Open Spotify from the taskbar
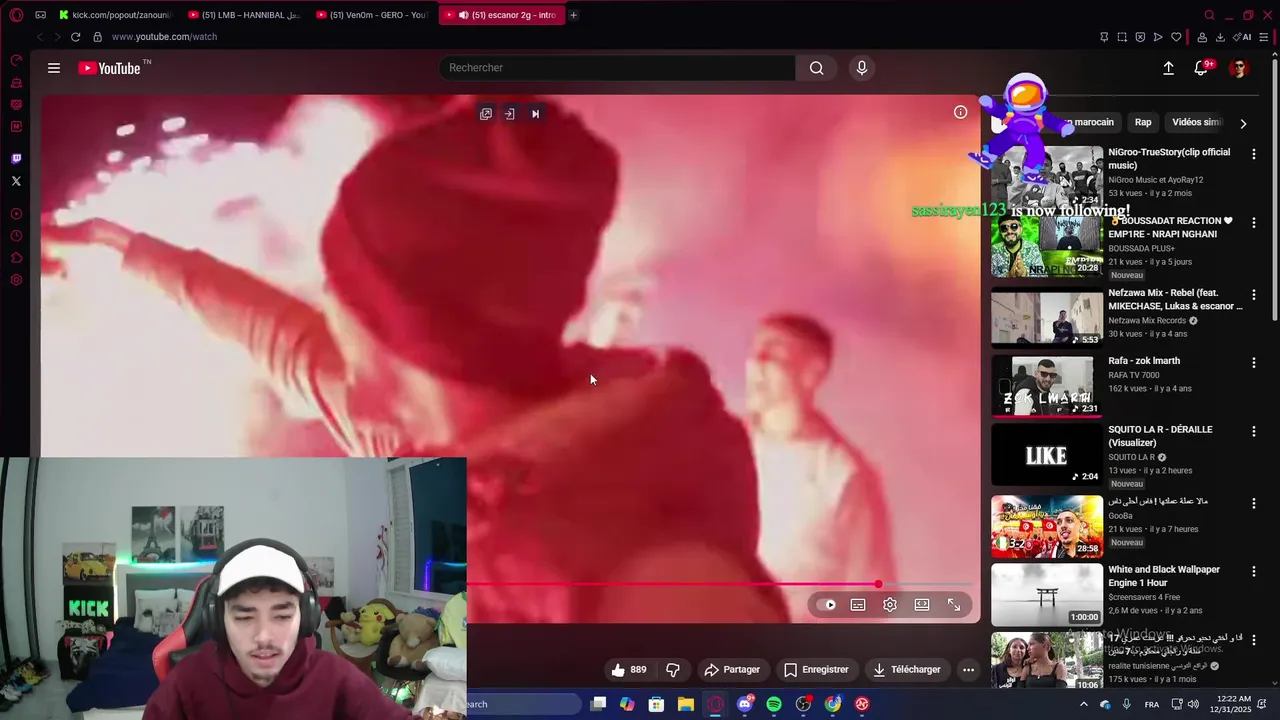 [x=774, y=704]
